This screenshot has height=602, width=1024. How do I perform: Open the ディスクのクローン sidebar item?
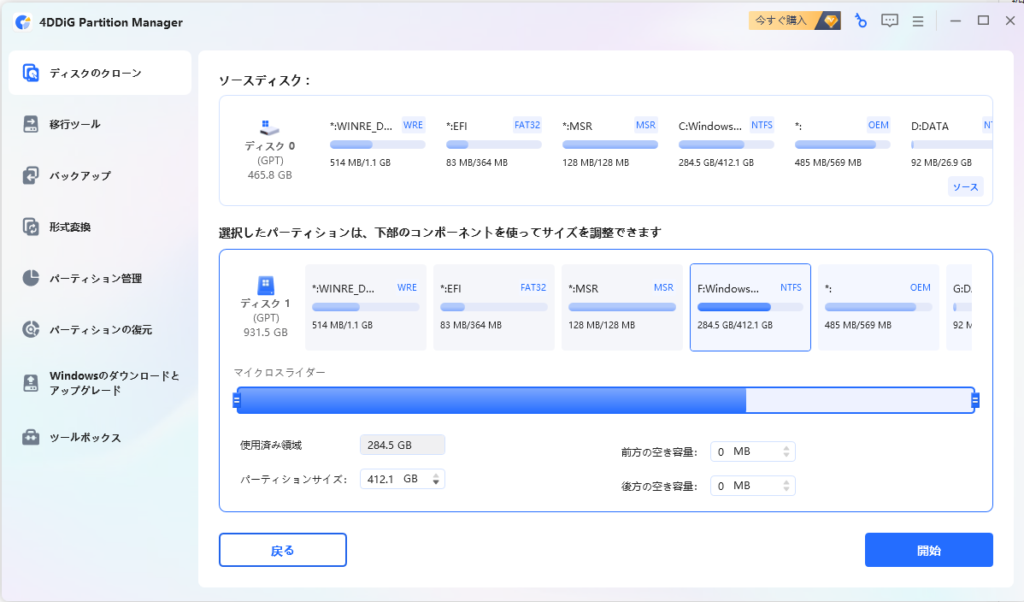point(100,73)
